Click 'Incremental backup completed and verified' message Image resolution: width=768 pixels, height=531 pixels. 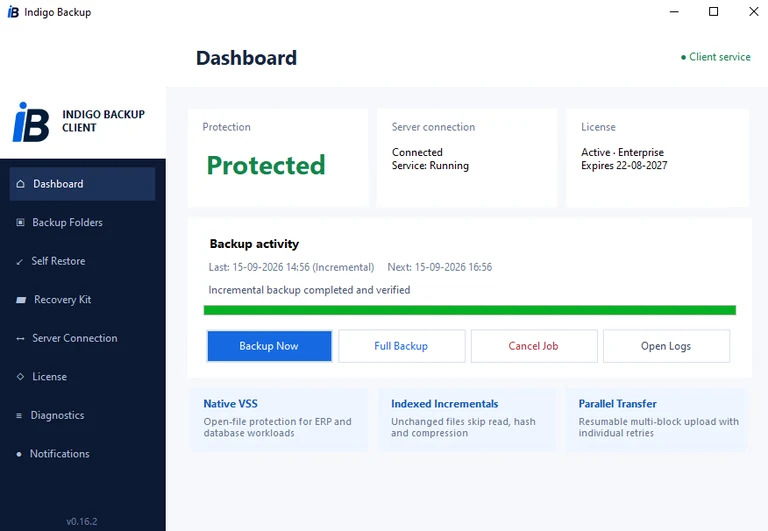click(x=310, y=290)
